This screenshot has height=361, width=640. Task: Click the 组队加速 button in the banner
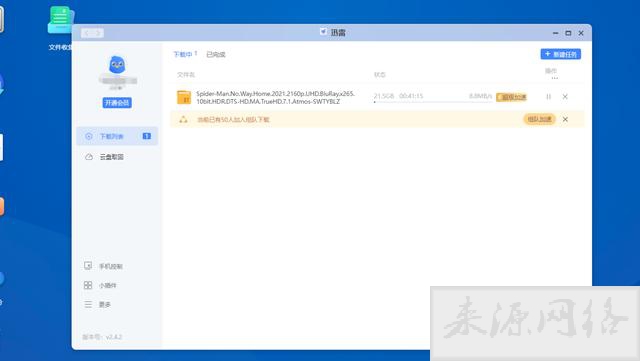pos(539,119)
